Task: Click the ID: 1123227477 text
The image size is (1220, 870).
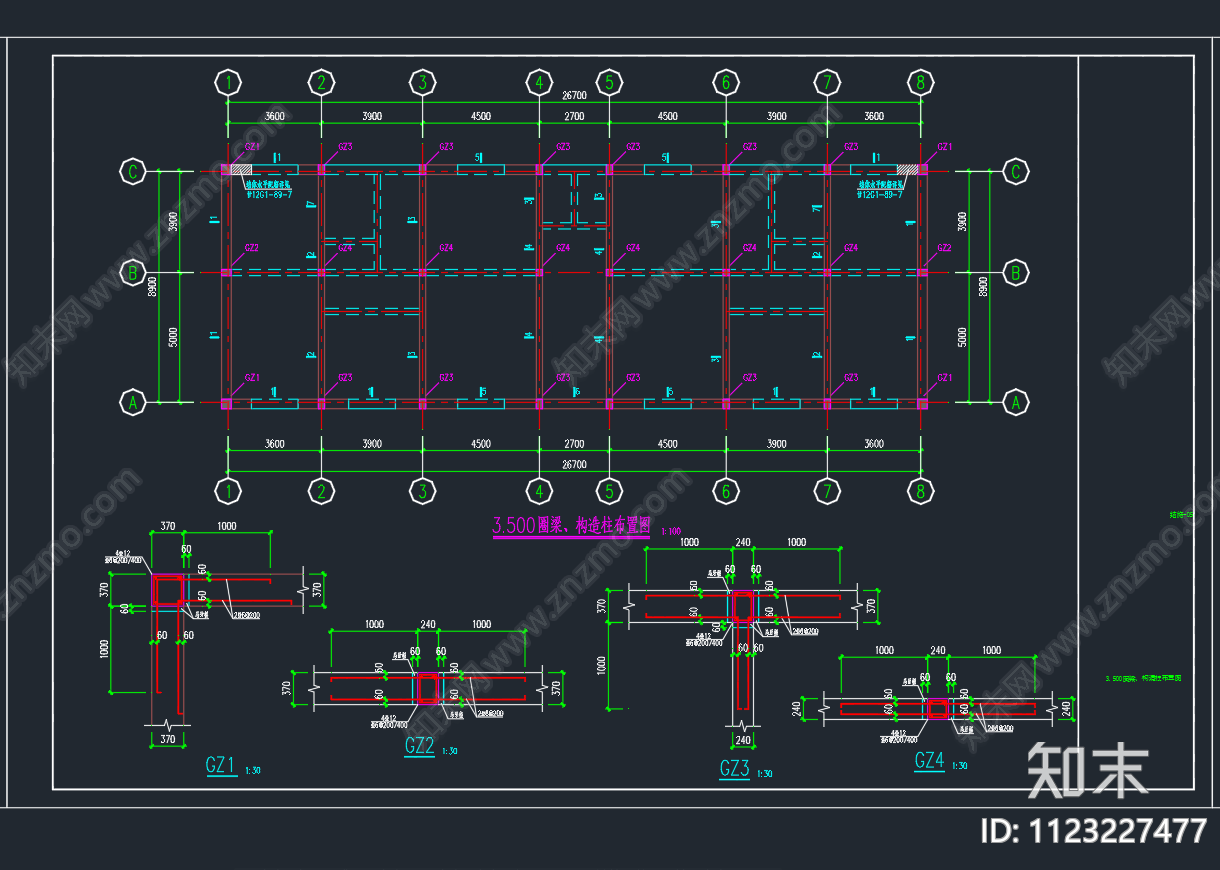Action: [x=1095, y=831]
